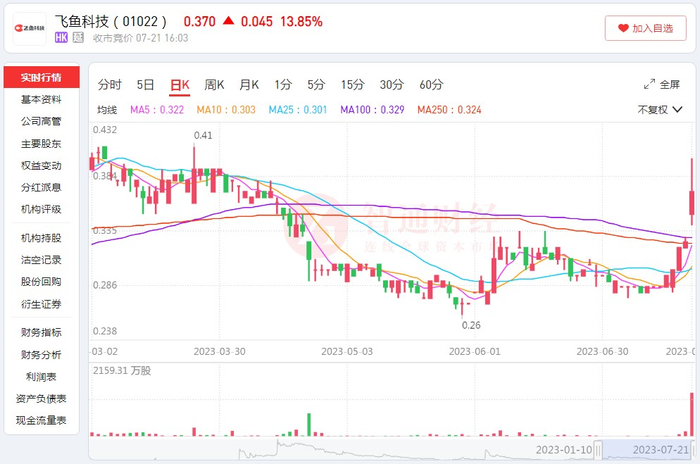Click the MA250：0.324 indicator label

450,110
